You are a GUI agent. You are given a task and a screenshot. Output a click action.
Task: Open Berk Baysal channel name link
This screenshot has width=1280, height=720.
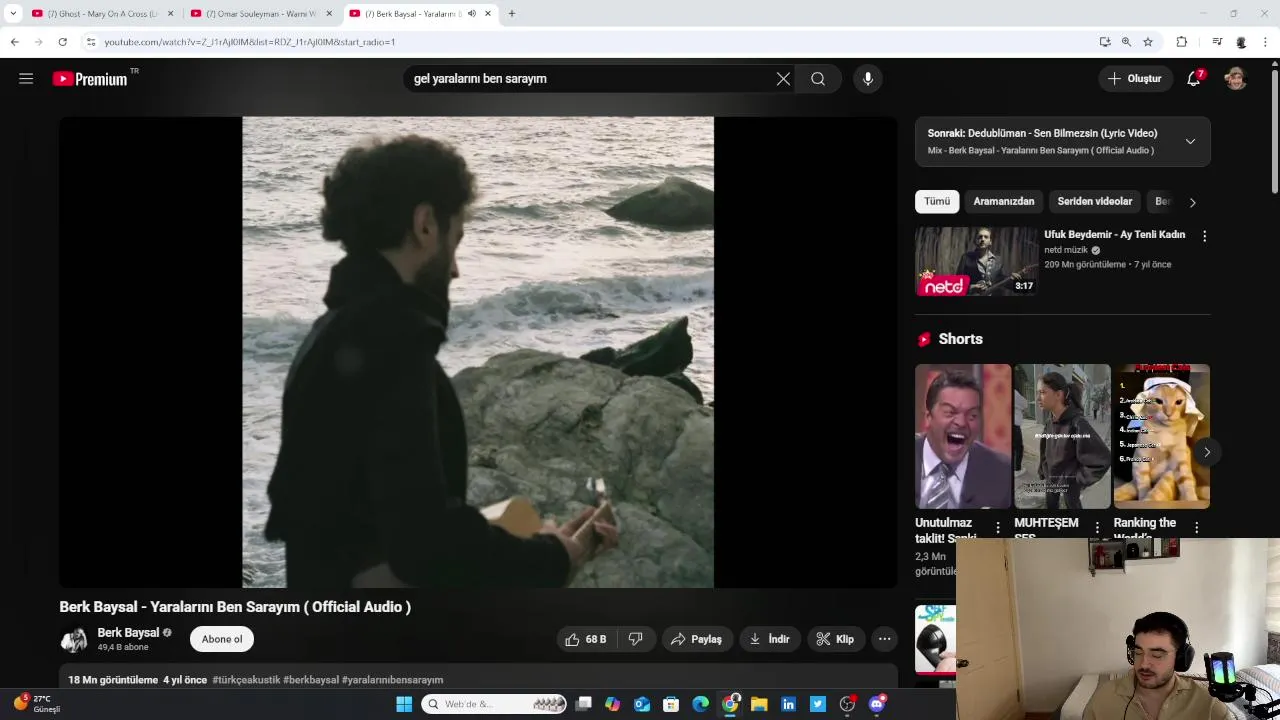coord(128,633)
